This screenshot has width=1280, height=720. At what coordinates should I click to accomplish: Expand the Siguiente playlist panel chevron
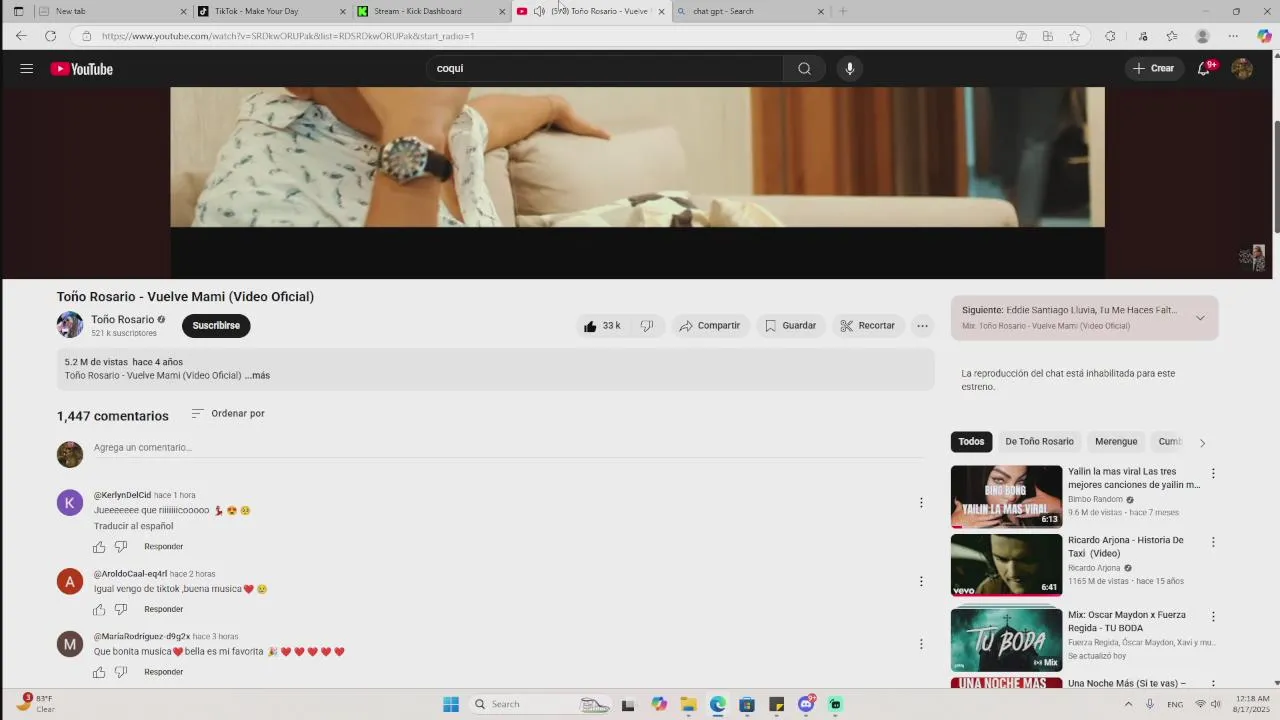click(1200, 318)
